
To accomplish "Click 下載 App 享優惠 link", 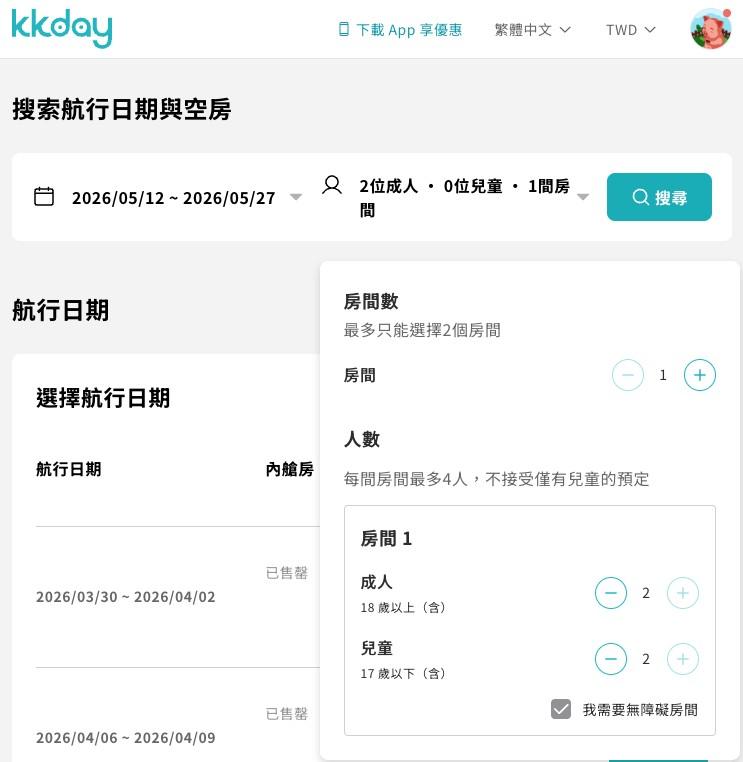I will click(400, 30).
